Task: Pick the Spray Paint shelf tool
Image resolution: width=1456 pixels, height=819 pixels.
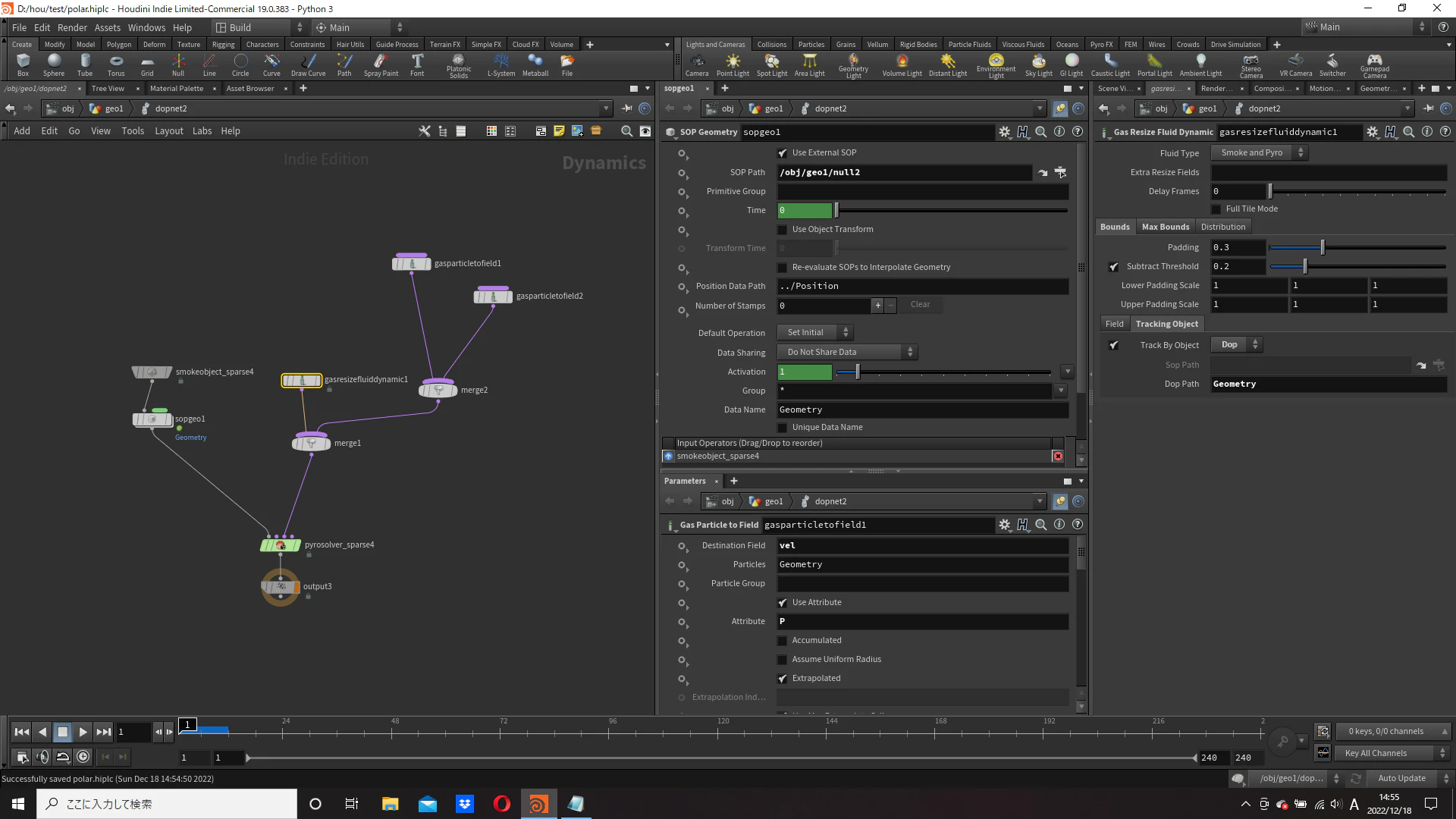Action: click(x=381, y=65)
